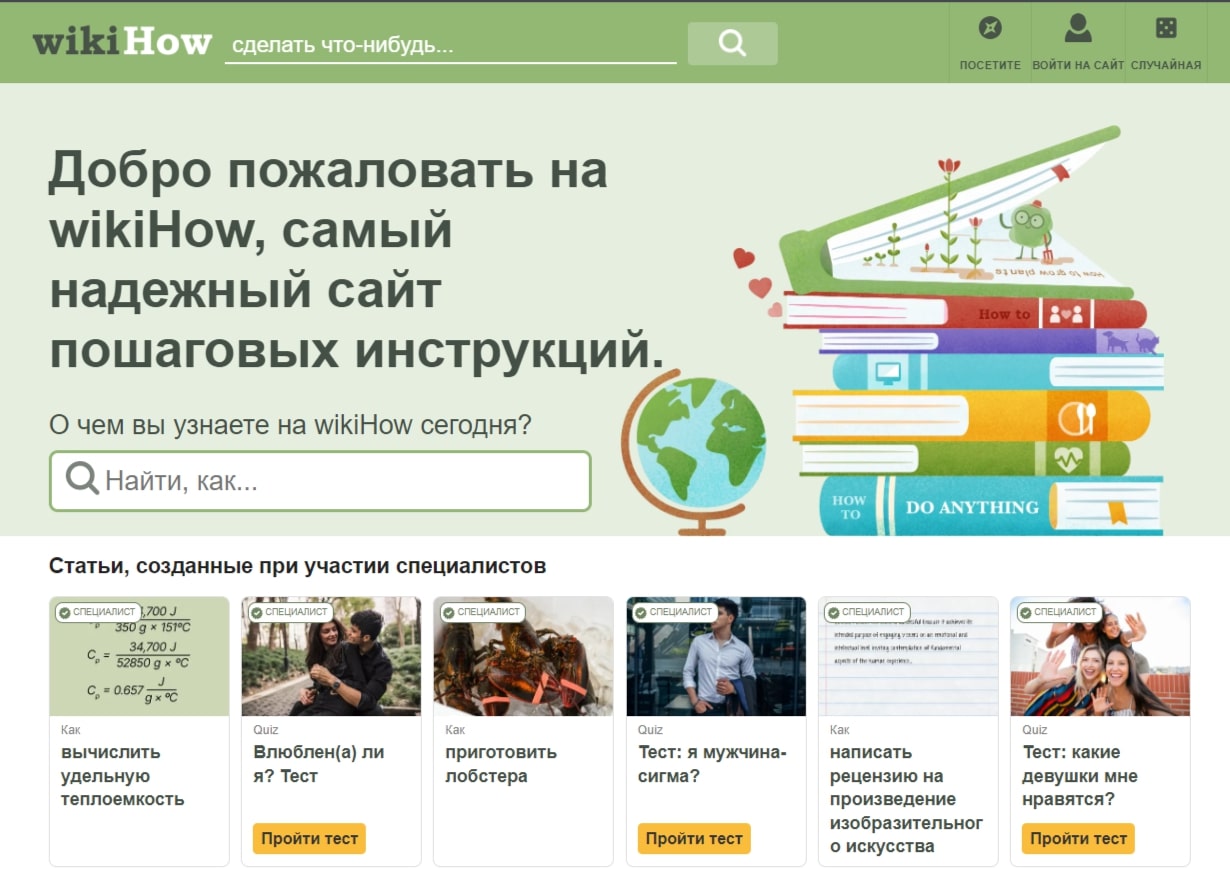The width and height of the screenshot is (1230, 869).
Task: Take the Влюблен(а) ли я test button
Action: (309, 839)
